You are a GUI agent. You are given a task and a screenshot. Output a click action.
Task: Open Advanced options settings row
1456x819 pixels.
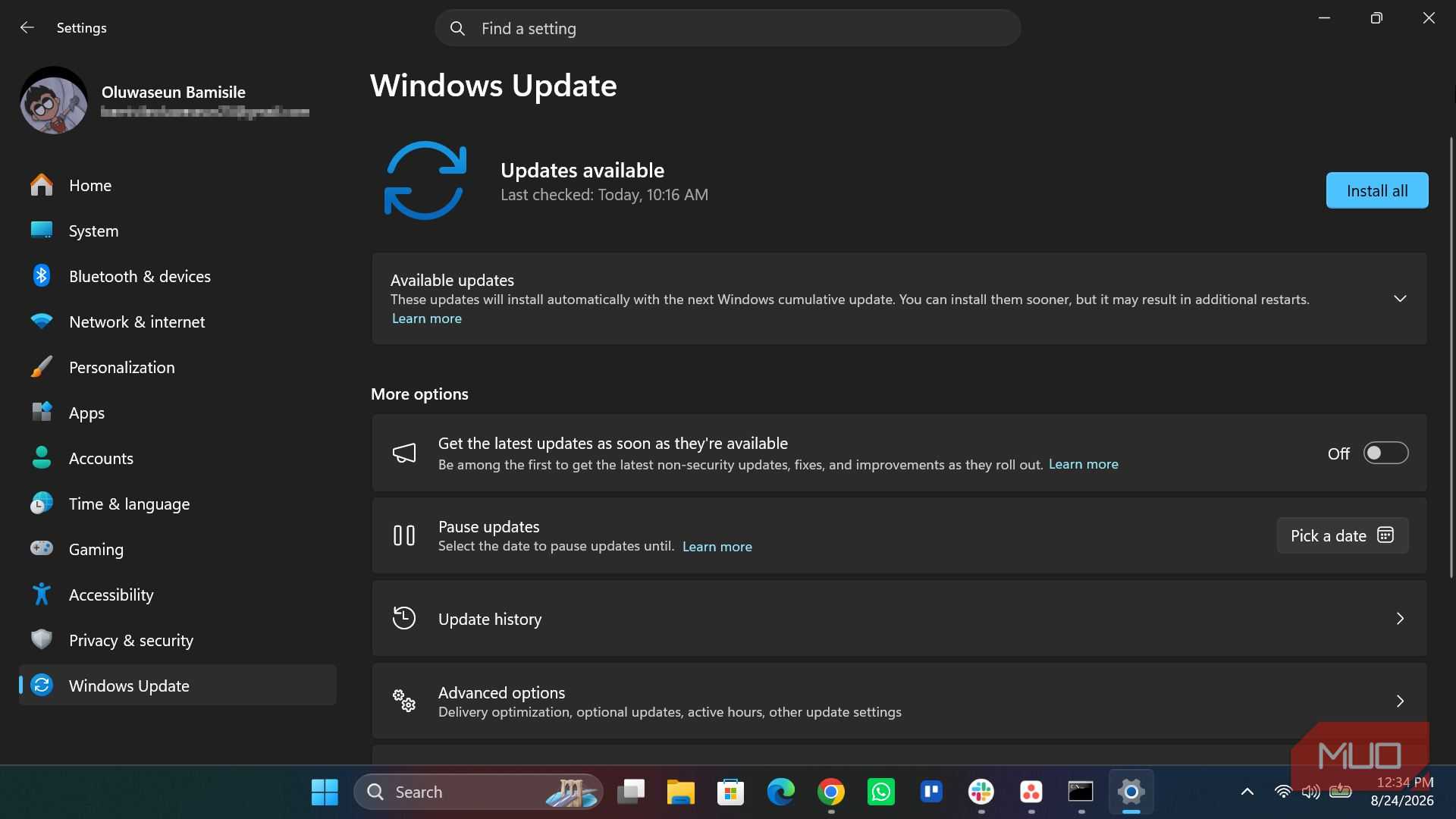[899, 701]
